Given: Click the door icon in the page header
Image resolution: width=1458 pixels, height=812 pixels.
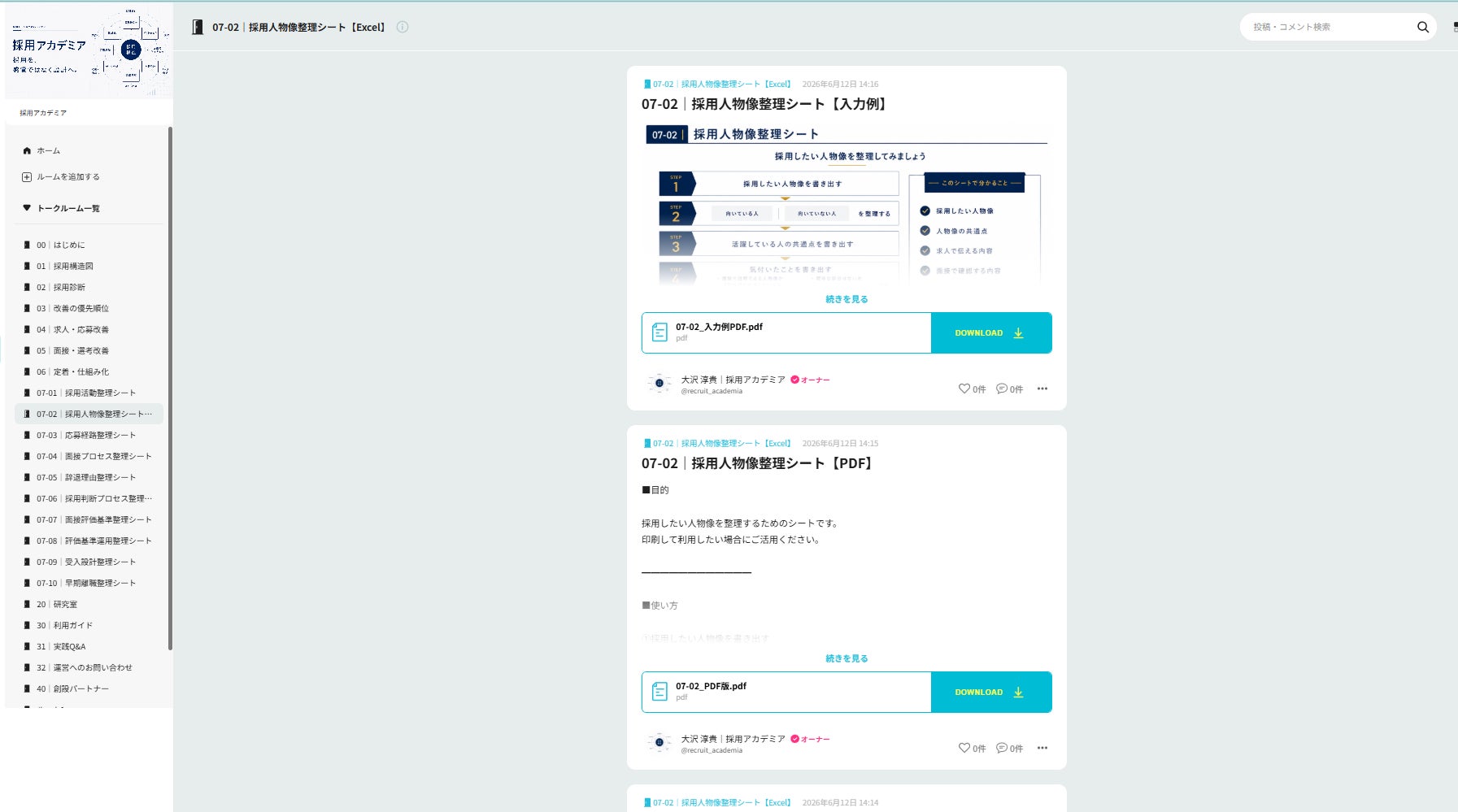Looking at the screenshot, I should pyautogui.click(x=198, y=27).
